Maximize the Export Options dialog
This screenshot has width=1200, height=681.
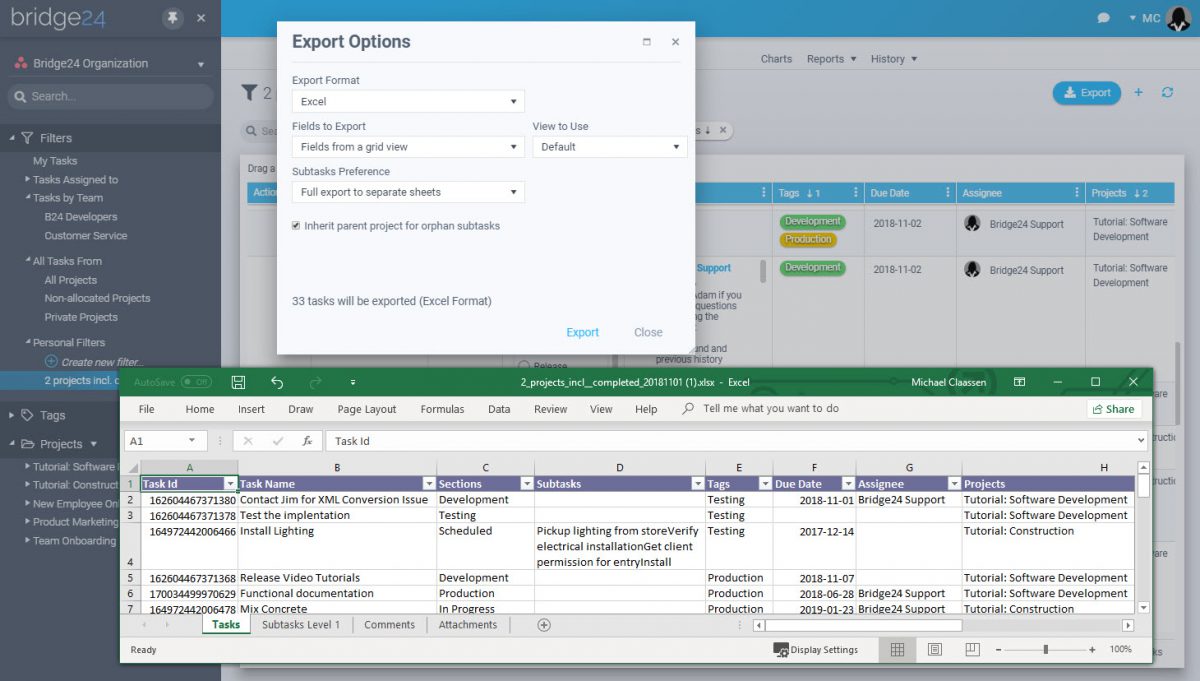click(646, 42)
